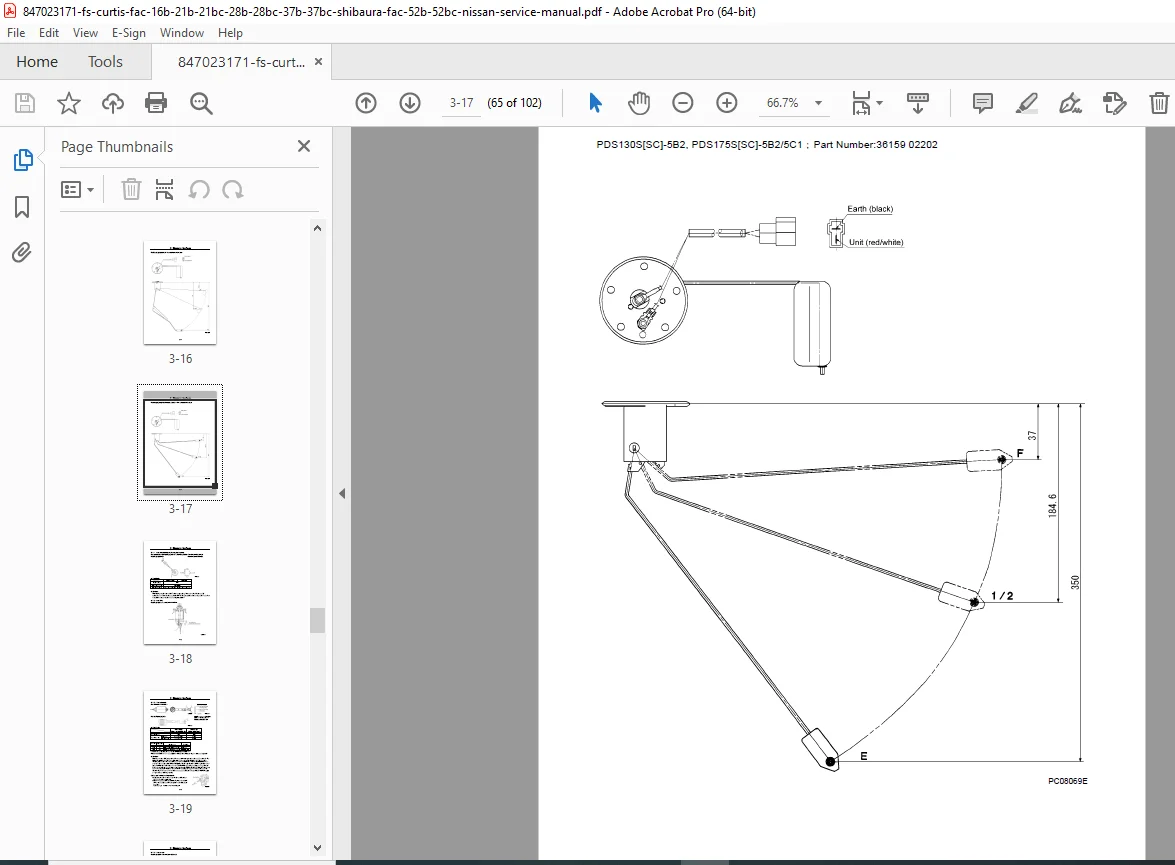This screenshot has width=1175, height=865.
Task: Click the 66.7% zoom value field
Action: click(x=782, y=103)
